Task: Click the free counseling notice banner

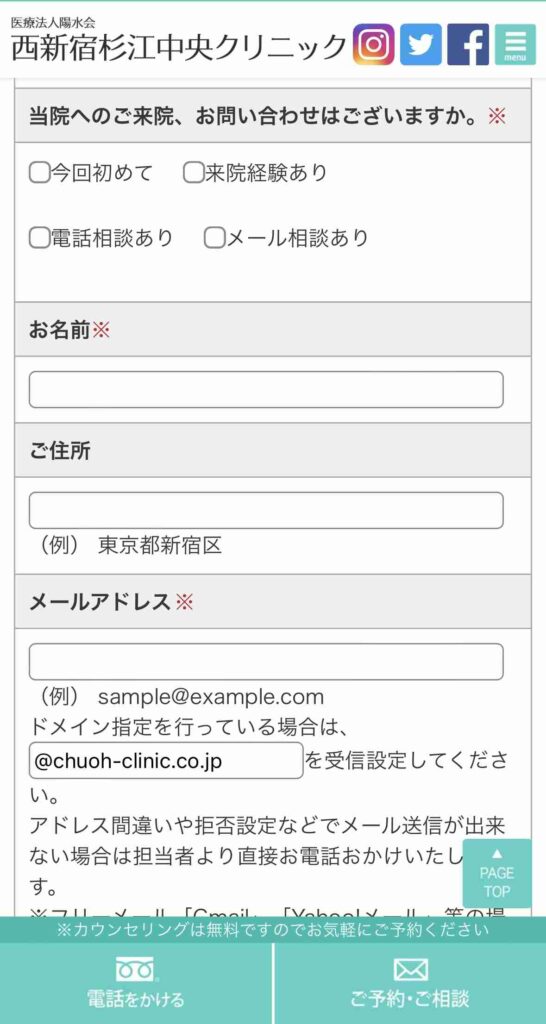Action: click(x=273, y=929)
